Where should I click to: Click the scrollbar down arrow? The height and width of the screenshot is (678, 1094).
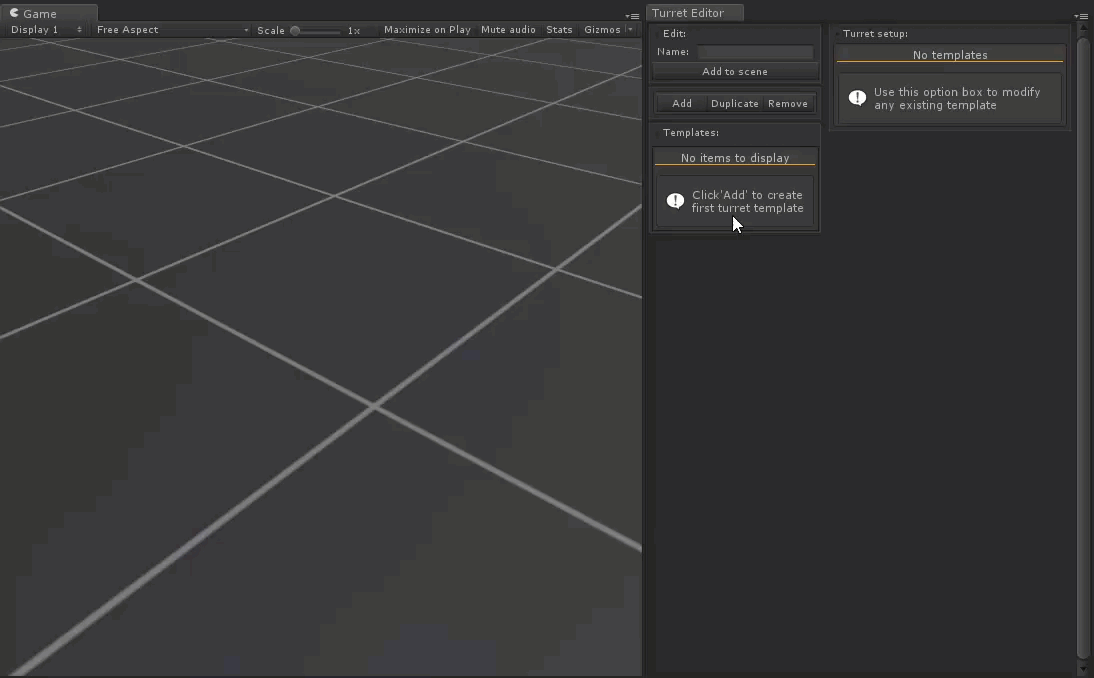pos(1083,670)
